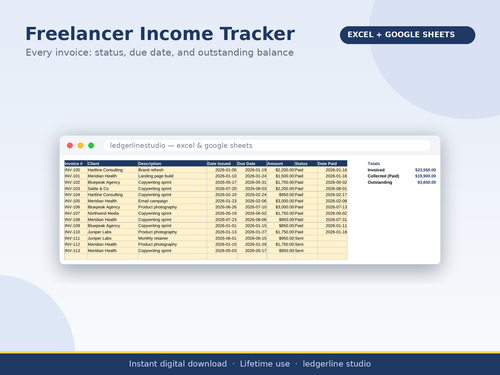Click the 'Monthly retainer' description cell
This screenshot has height=375, width=500.
pyautogui.click(x=172, y=238)
